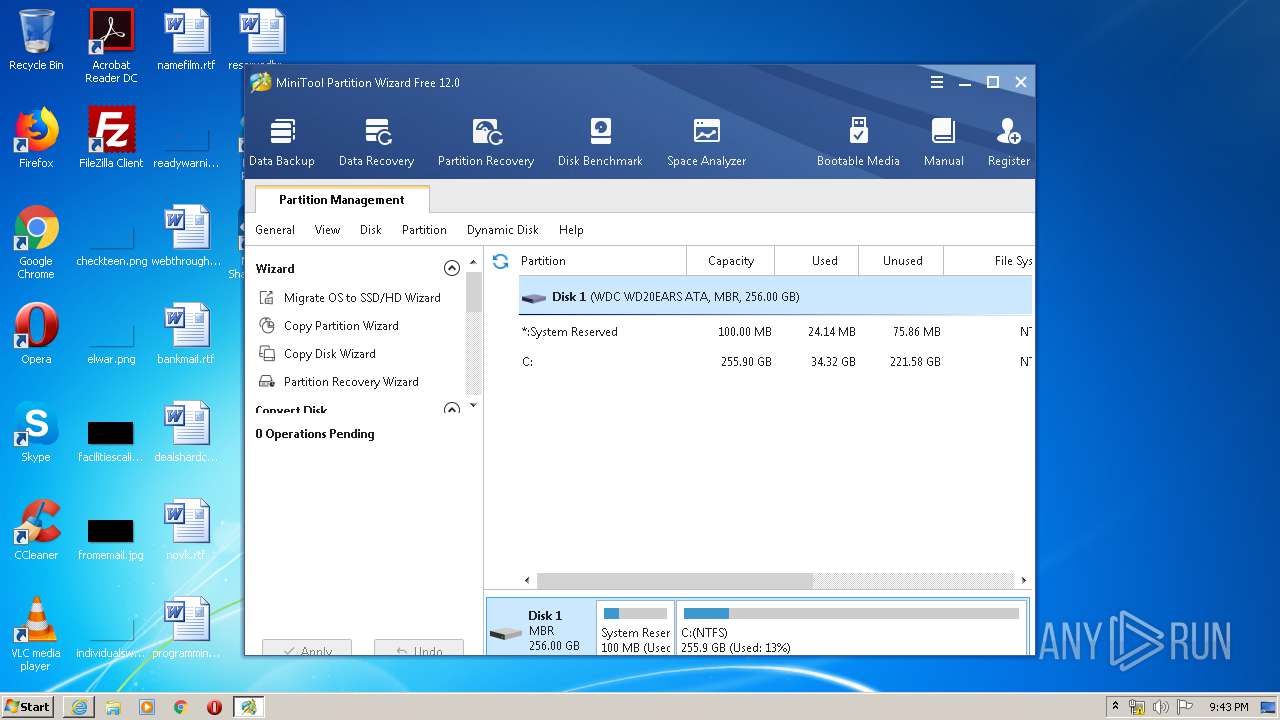Collapse the Convert Disk section

[452, 409]
